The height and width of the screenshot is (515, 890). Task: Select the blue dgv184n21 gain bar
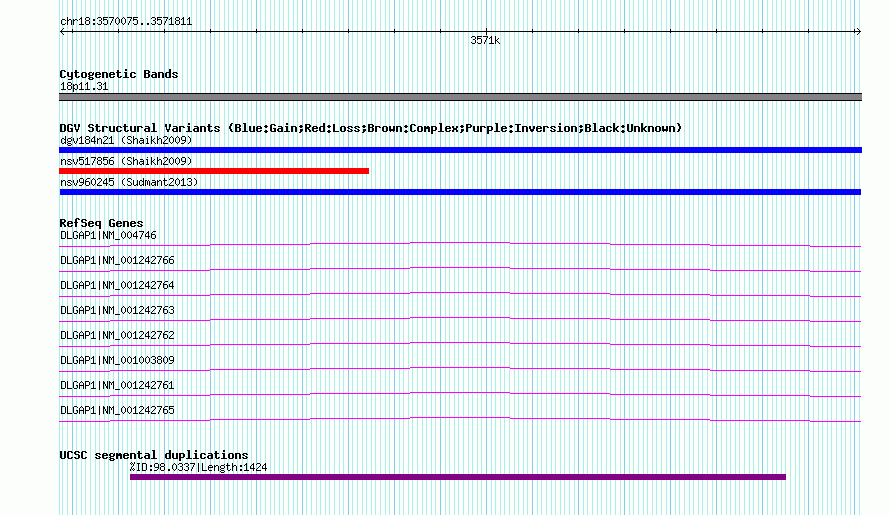[x=460, y=150]
